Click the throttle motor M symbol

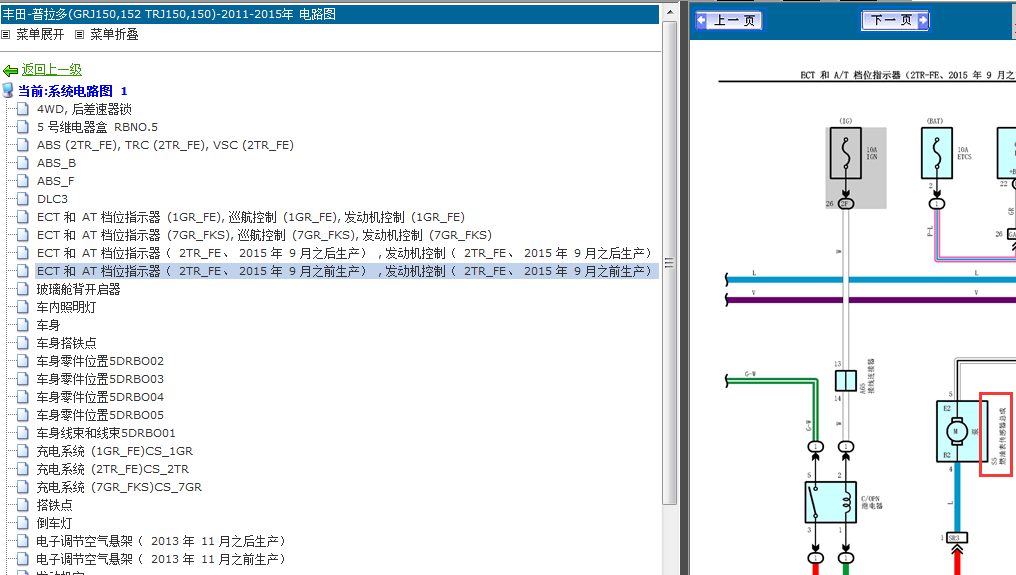pos(956,431)
